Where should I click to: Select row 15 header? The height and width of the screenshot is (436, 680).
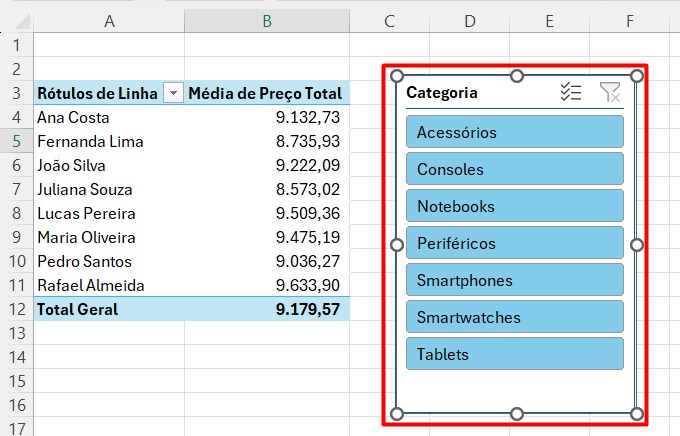click(x=16, y=381)
